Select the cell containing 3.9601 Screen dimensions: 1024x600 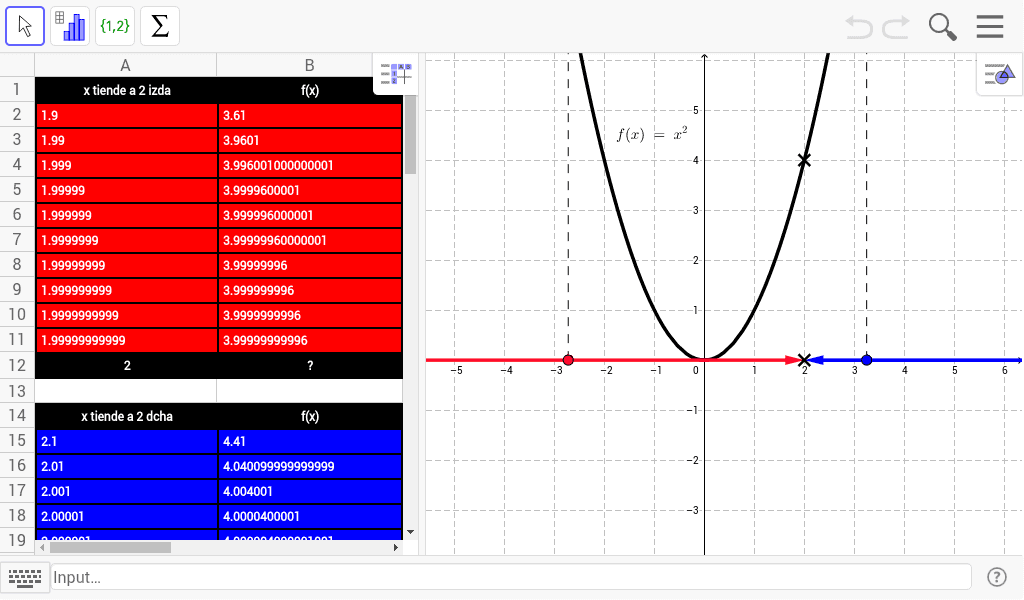click(310, 140)
